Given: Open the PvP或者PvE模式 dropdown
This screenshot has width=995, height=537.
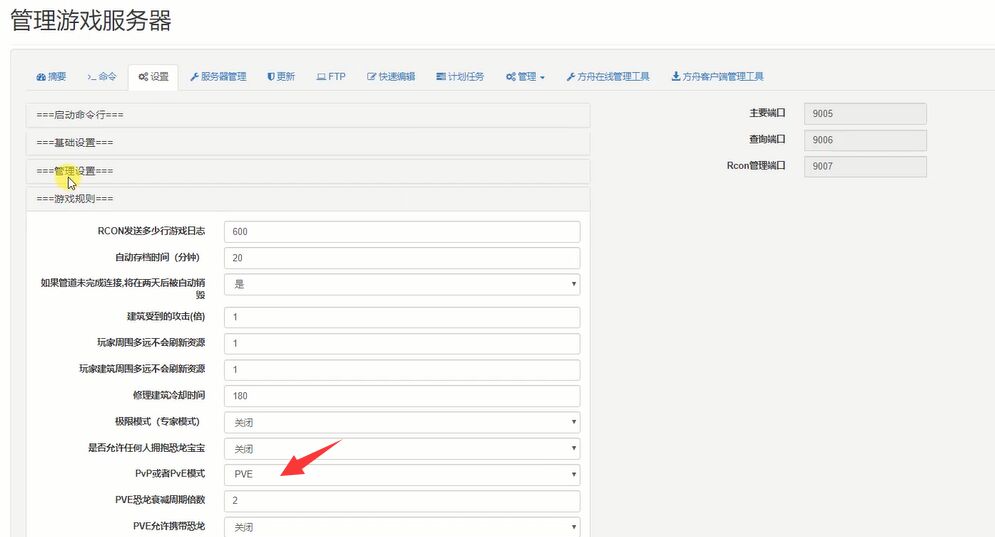Looking at the screenshot, I should click(x=402, y=474).
